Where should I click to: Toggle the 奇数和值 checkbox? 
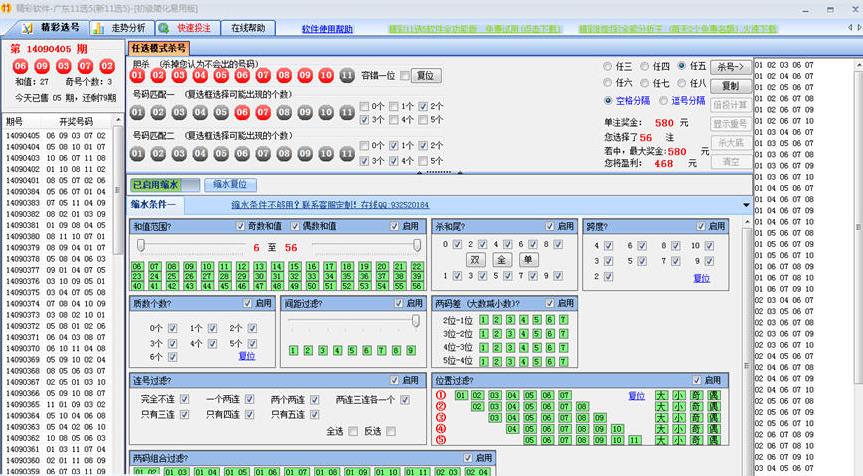[240, 226]
